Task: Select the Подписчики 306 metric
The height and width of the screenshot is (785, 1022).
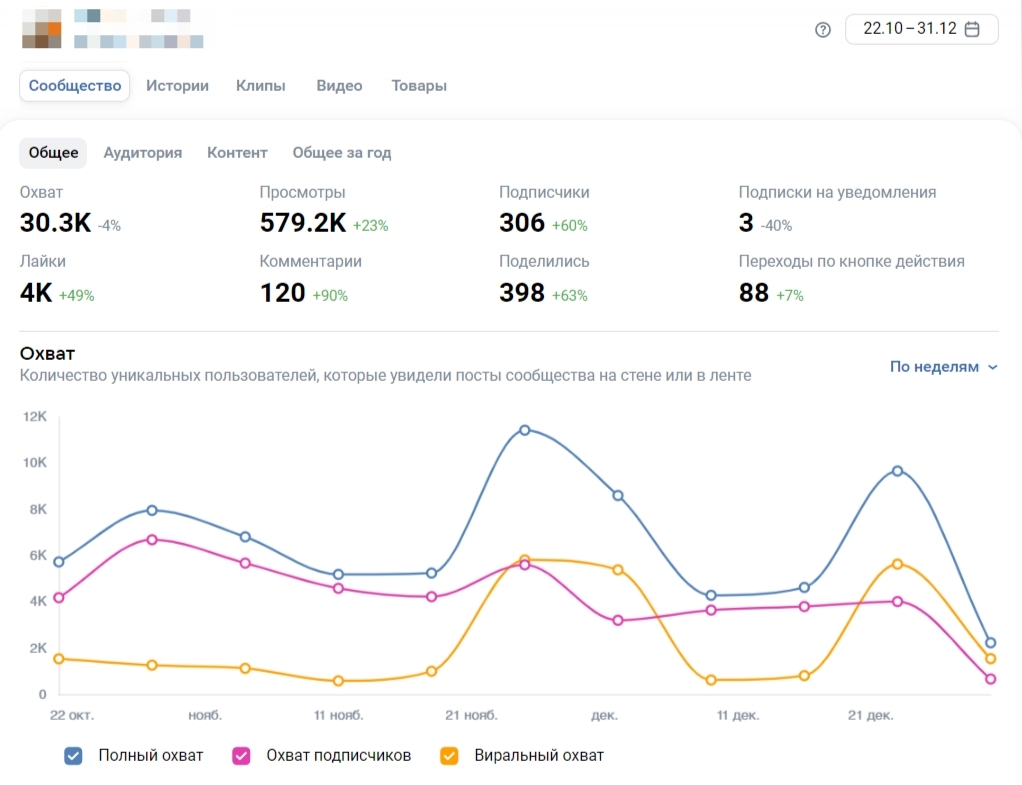Action: (544, 210)
